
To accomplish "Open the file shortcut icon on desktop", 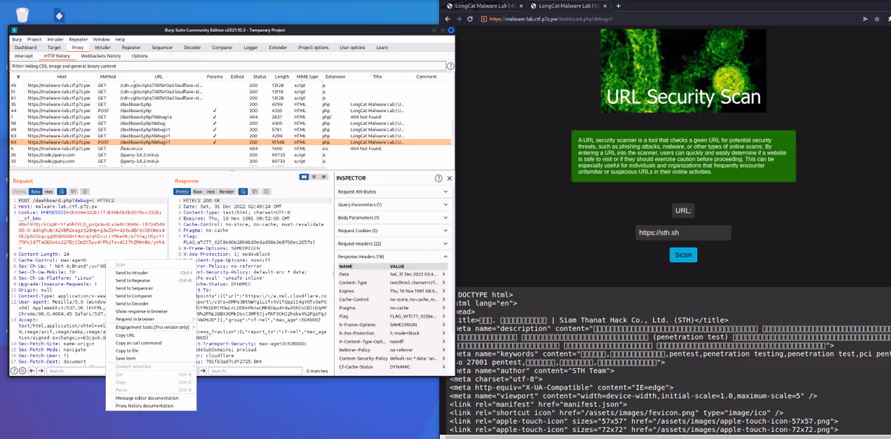I will click(59, 15).
